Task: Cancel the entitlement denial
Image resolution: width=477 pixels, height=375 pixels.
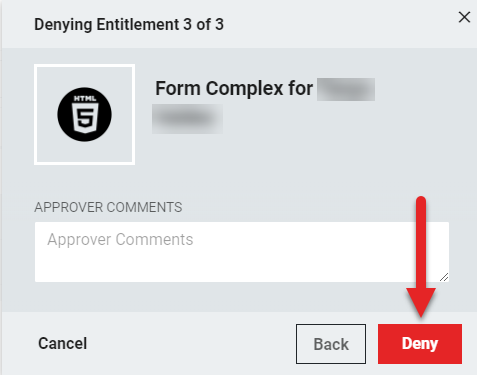Action: pyautogui.click(x=63, y=343)
